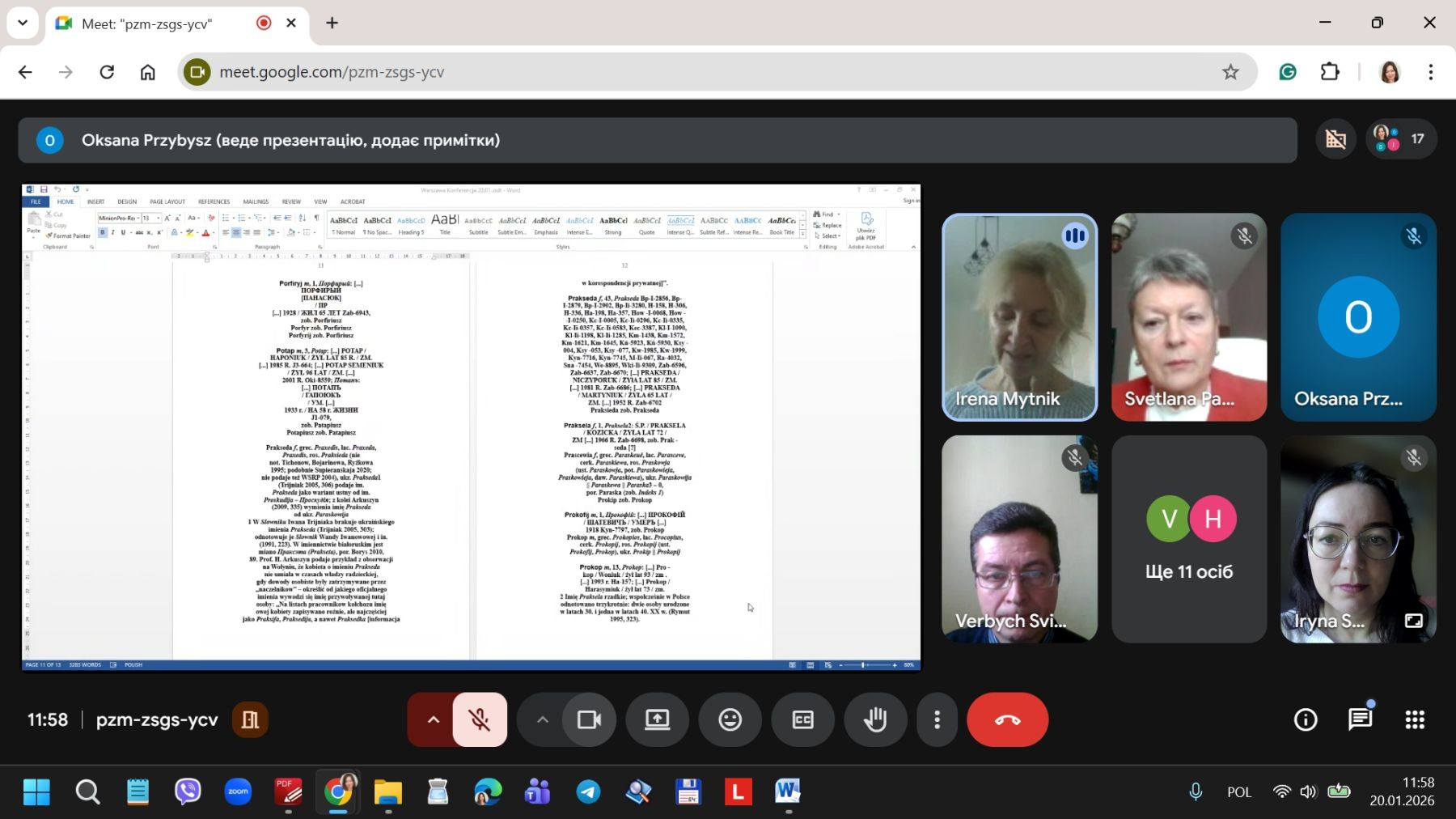Viewport: 1456px width, 819px height.
Task: Toggle the camera button
Action: coord(589,719)
